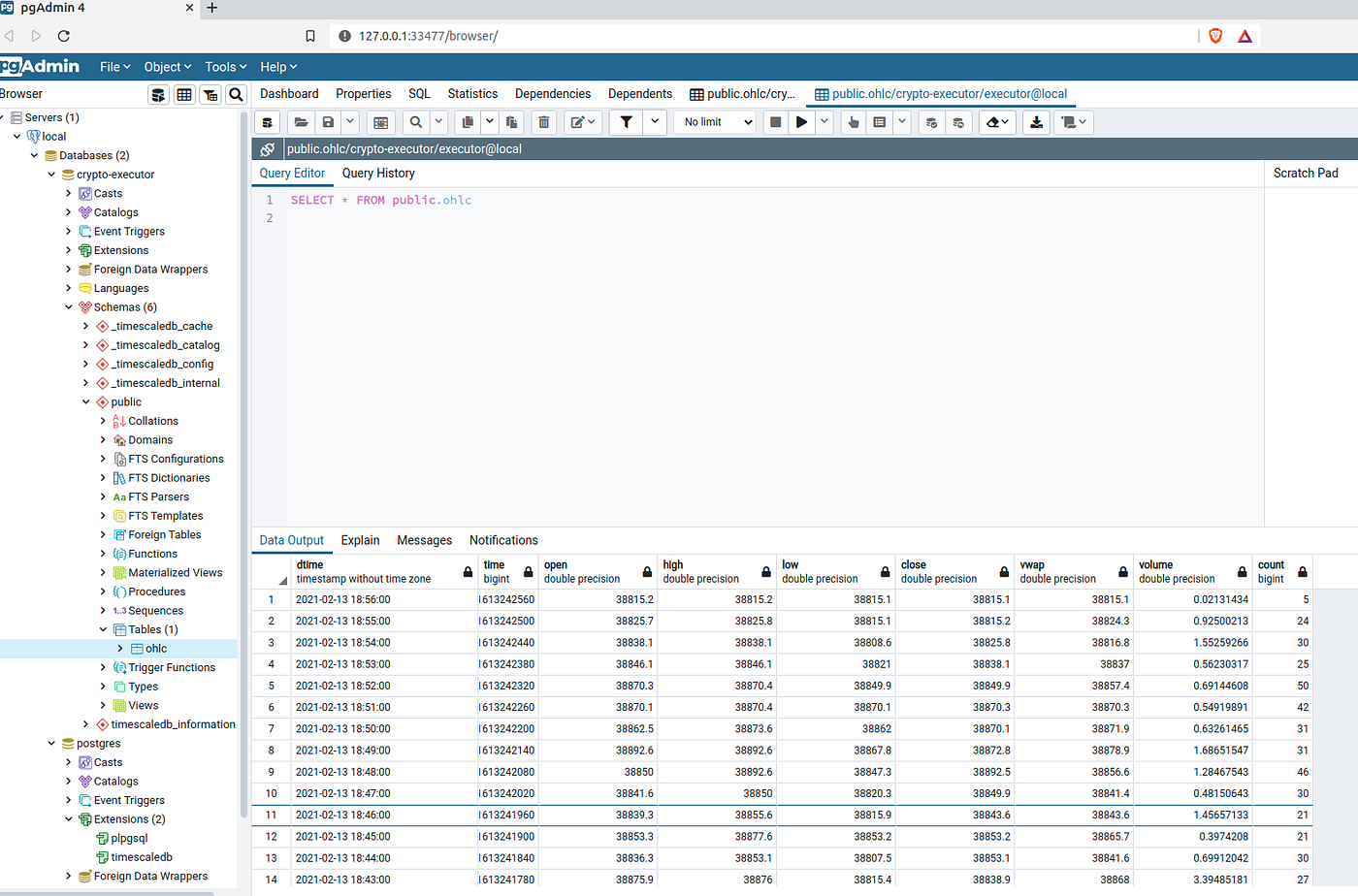
Task: Click the Paste icon in query toolbar
Action: click(511, 122)
